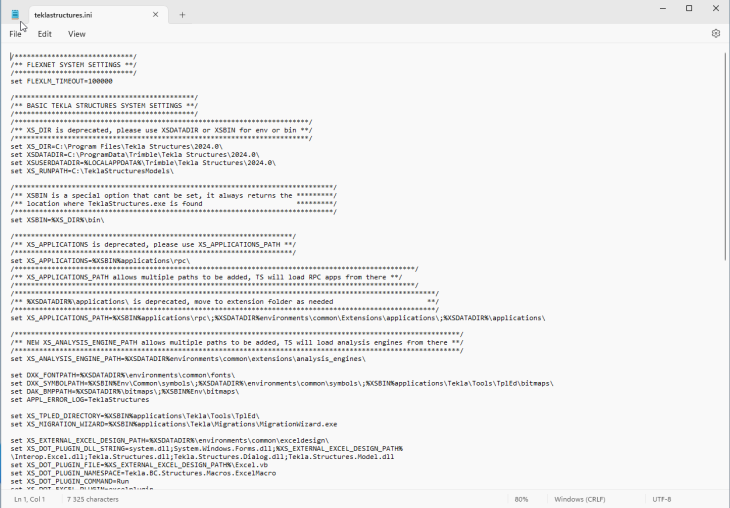730x508 pixels.
Task: Minimize the Notepad window
Action: pos(662,8)
